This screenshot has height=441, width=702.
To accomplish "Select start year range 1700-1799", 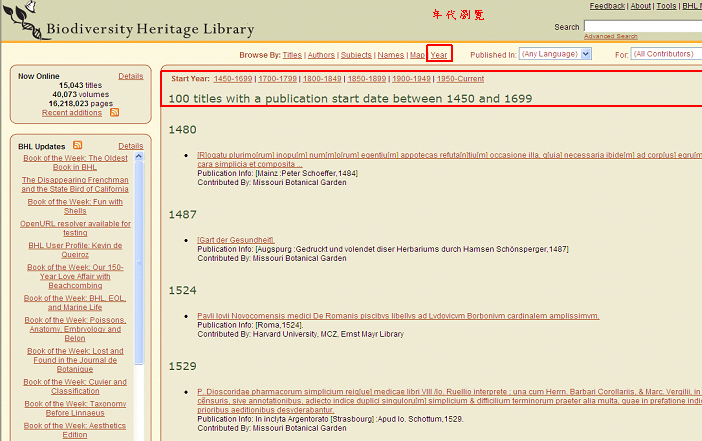I will coord(277,79).
